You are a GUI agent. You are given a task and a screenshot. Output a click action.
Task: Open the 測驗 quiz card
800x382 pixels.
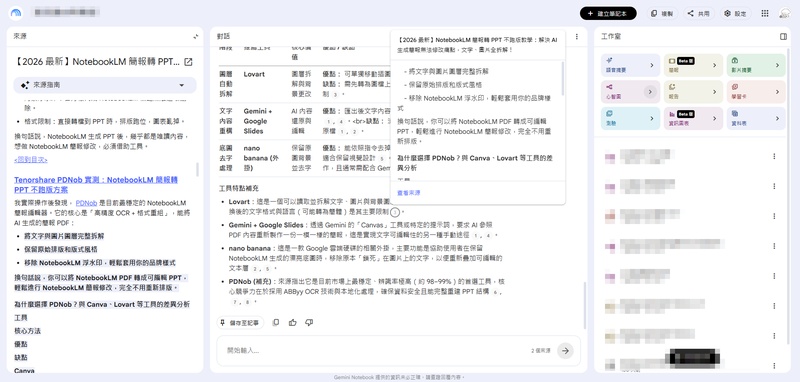coord(630,118)
